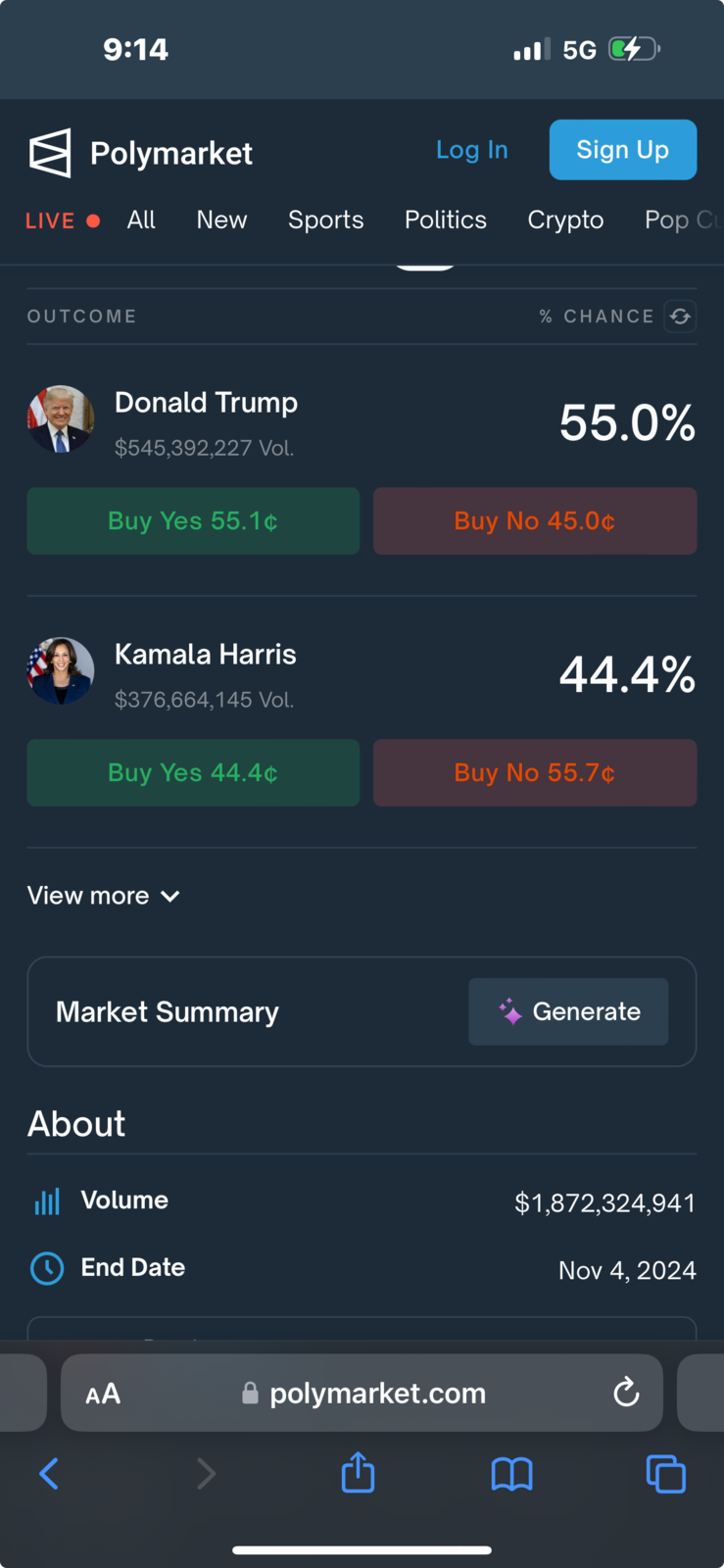The height and width of the screenshot is (1568, 724).
Task: Go back with Safari back arrow
Action: pyautogui.click(x=48, y=1473)
